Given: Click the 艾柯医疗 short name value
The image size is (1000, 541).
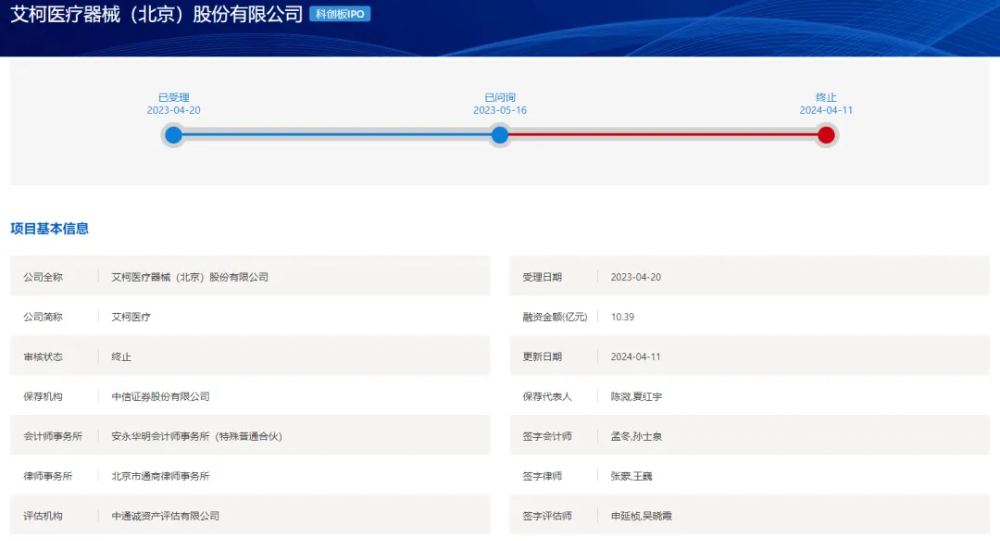Looking at the screenshot, I should pos(131,316).
